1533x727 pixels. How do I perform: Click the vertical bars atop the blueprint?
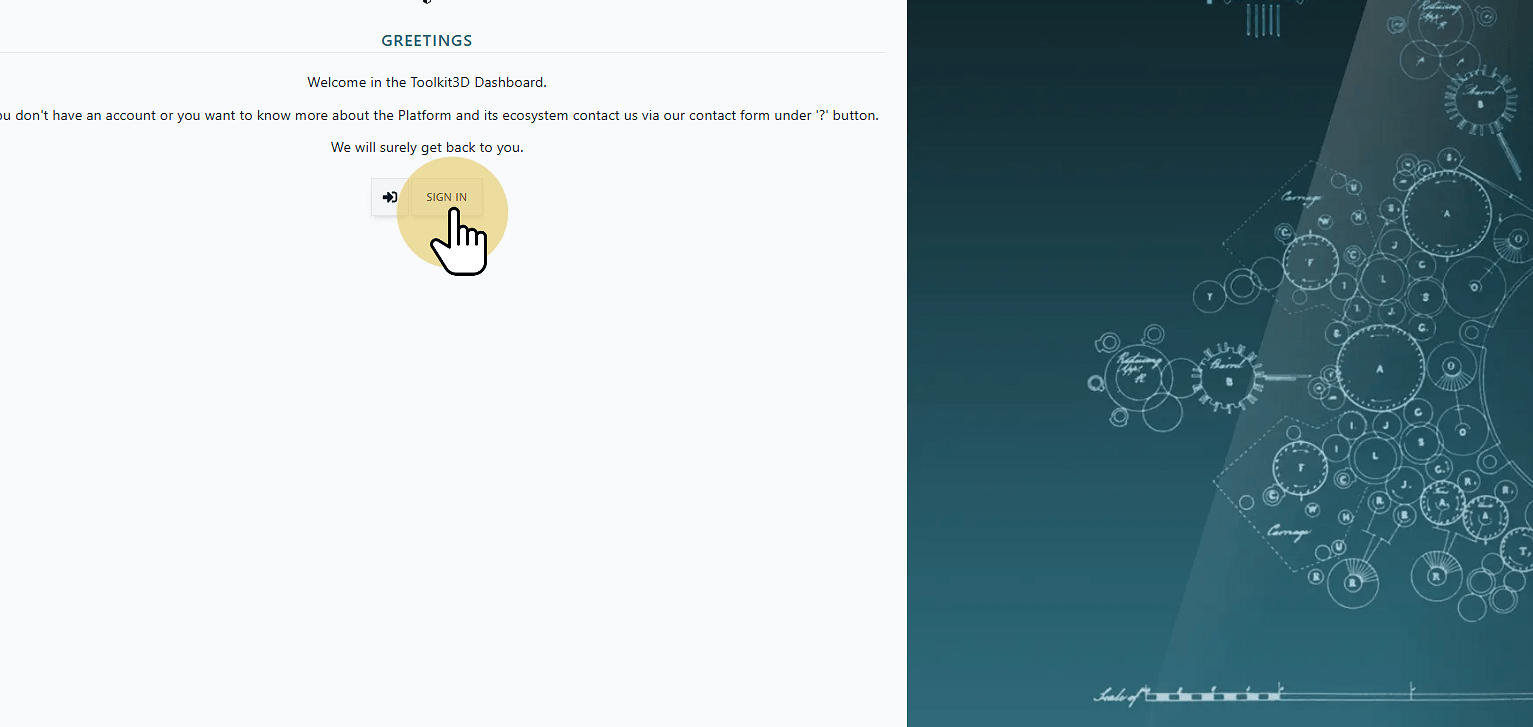[1264, 19]
